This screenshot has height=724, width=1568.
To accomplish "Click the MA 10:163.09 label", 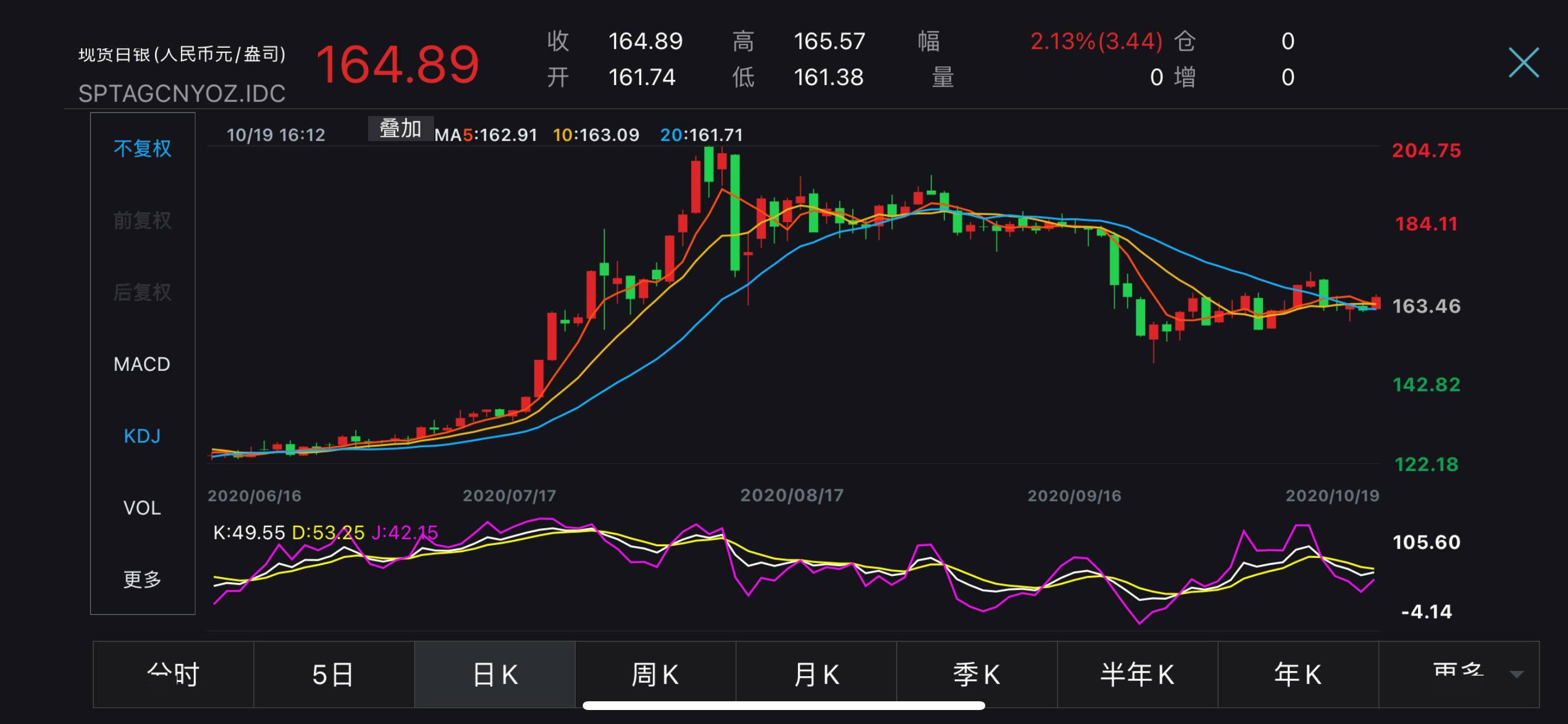I will [x=596, y=135].
